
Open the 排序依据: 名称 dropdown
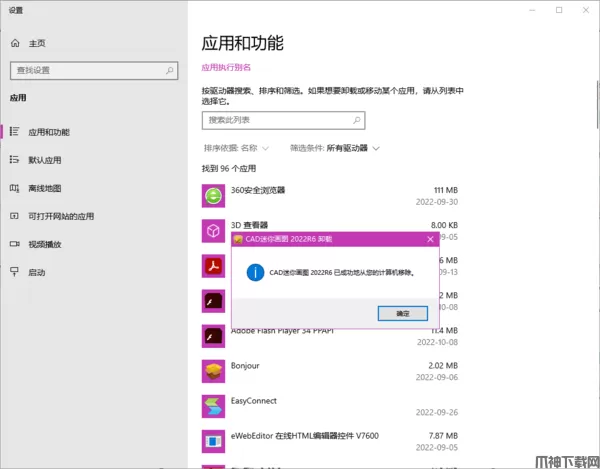[x=236, y=148]
